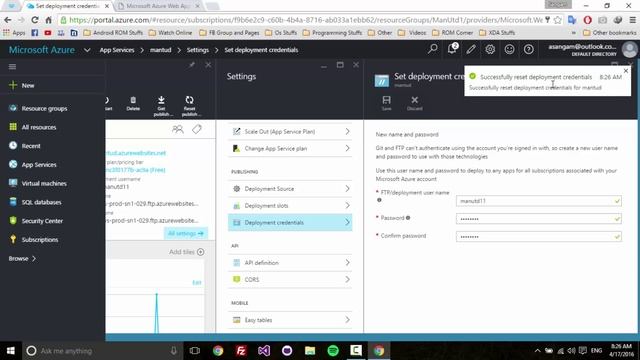The image size is (640, 360).
Task: Click the user account avatar
Action: [x=629, y=49]
